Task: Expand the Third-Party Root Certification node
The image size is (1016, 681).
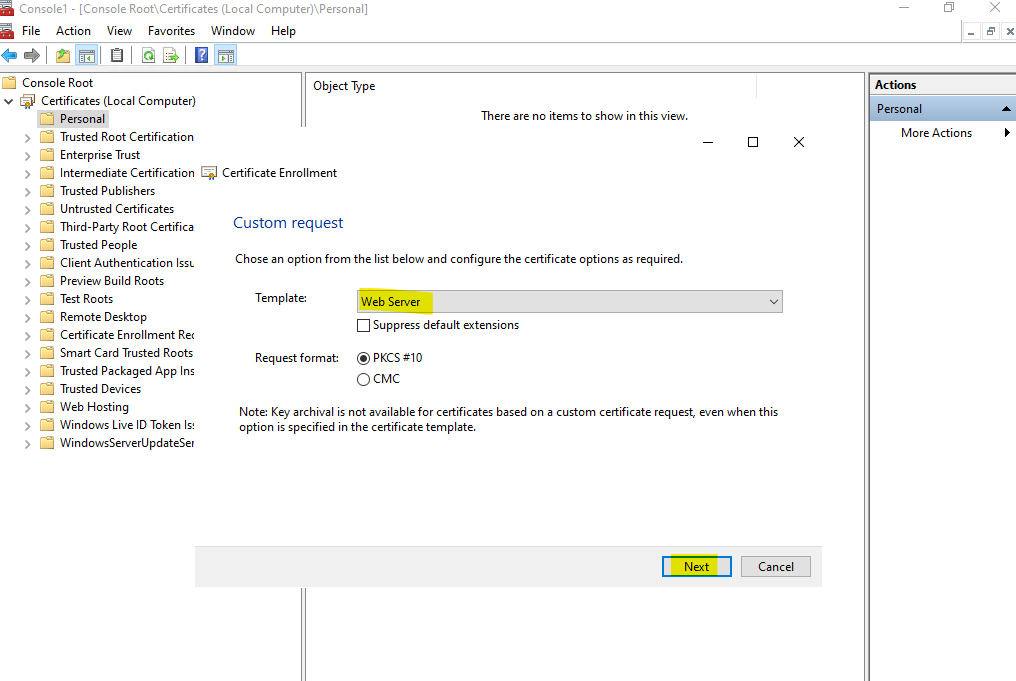Action: point(27,228)
